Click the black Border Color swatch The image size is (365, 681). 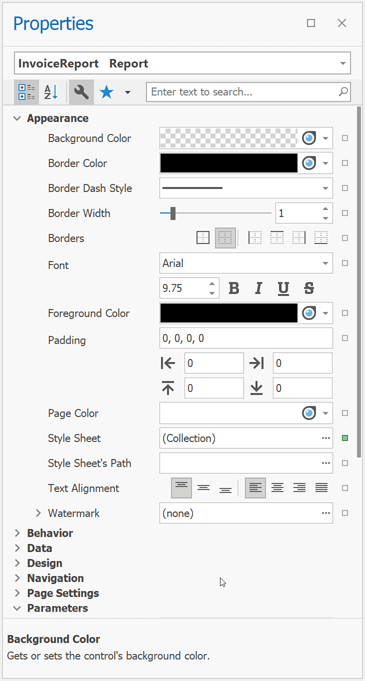[229, 163]
